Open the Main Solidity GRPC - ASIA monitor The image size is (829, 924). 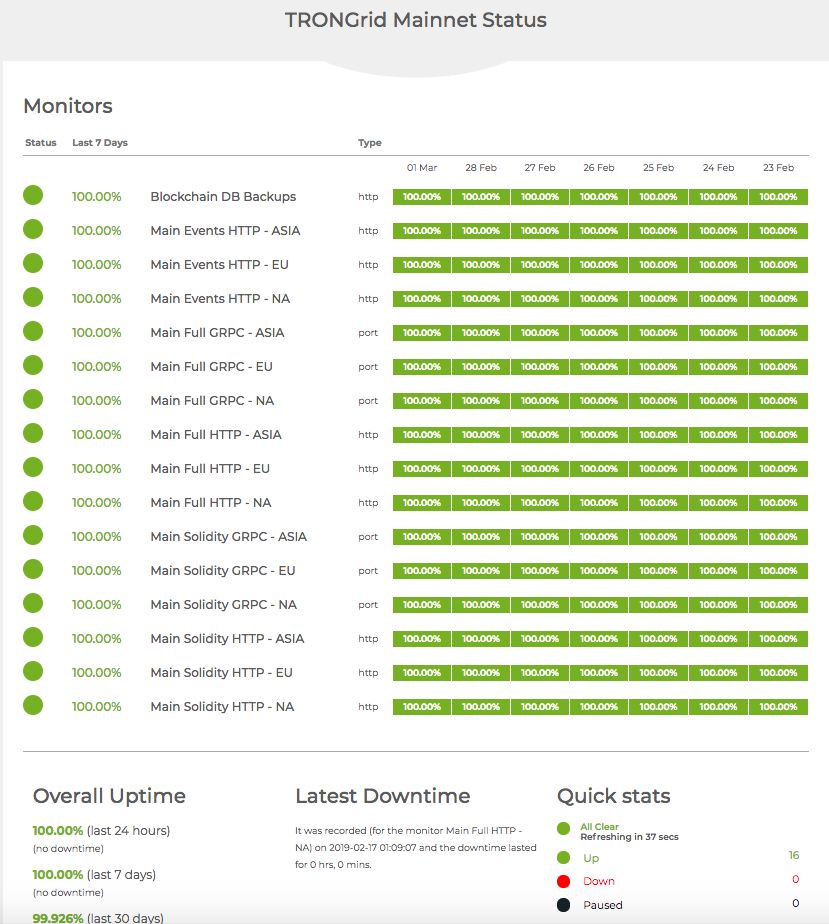point(229,537)
